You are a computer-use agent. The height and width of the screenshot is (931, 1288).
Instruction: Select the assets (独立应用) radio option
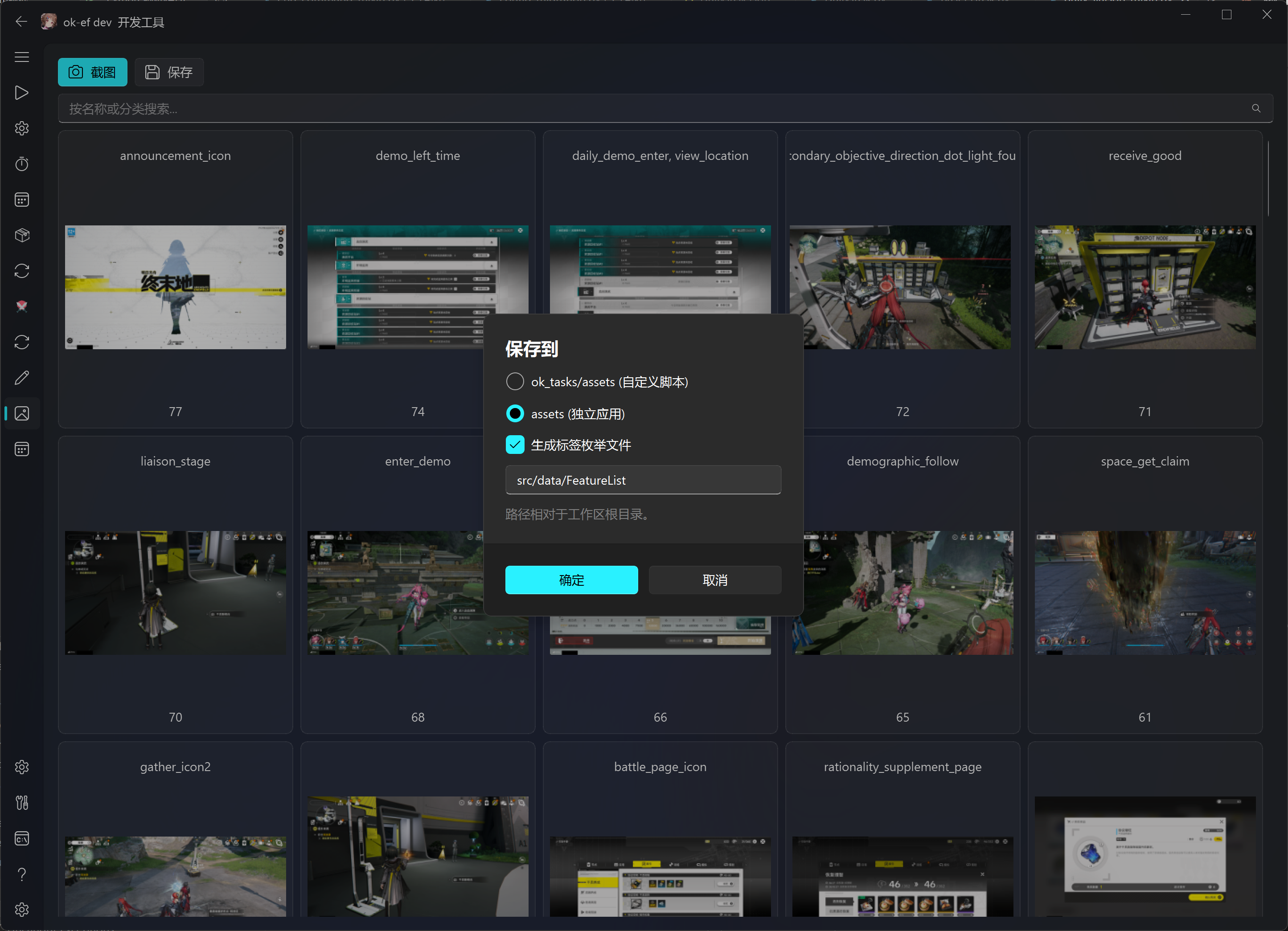pyautogui.click(x=514, y=413)
